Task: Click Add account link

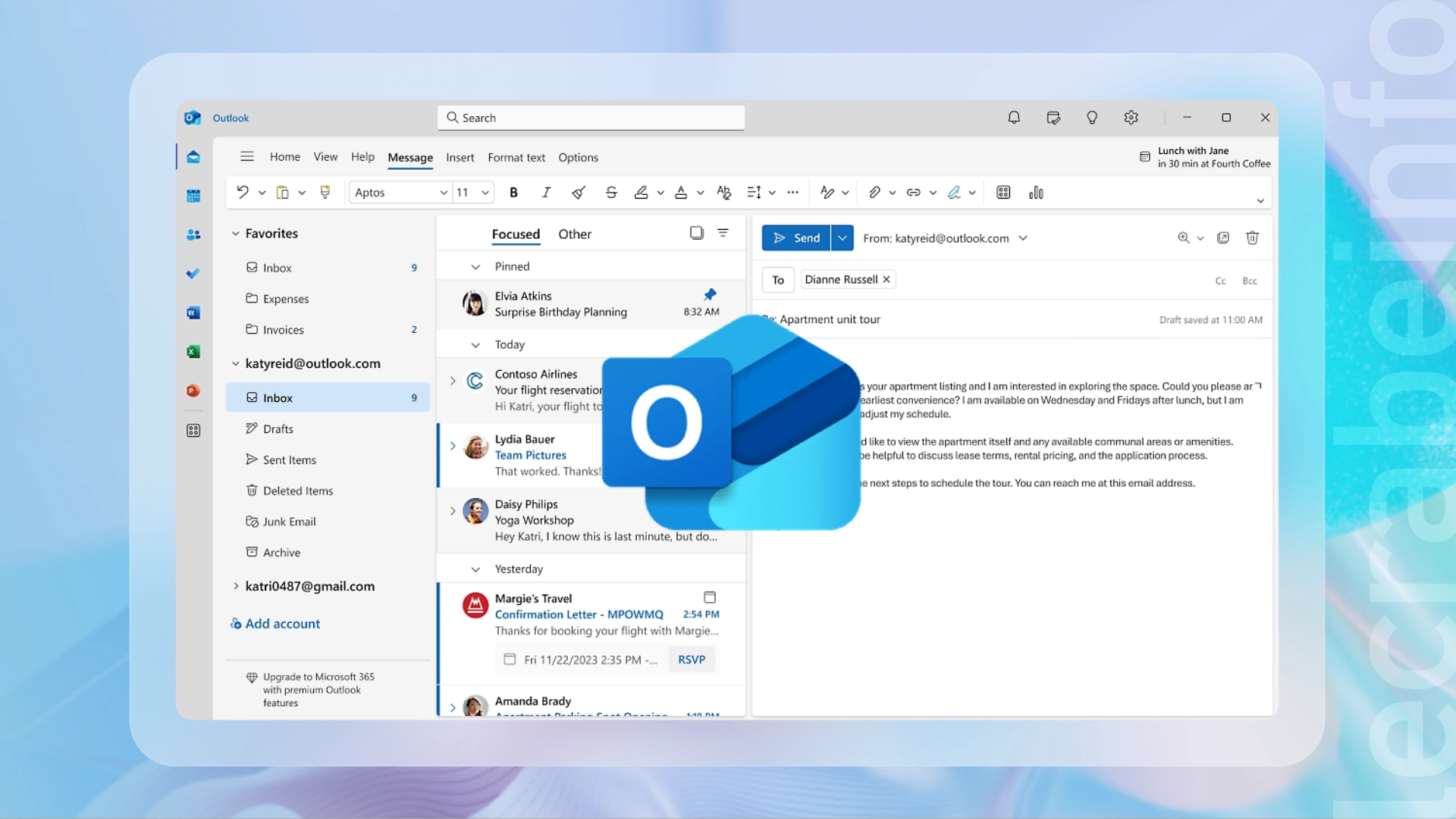Action: 275,624
